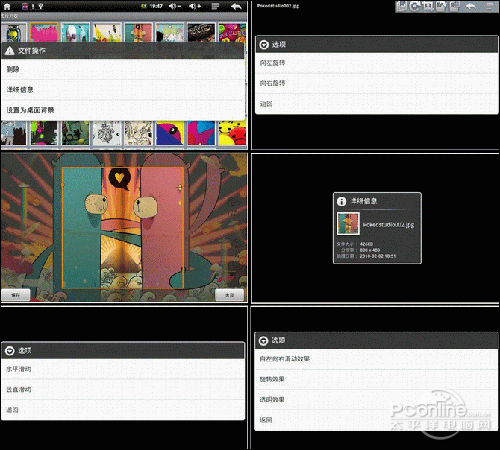Click the fit-to-screen icon in the viewer toolbar
Viewport: 500px width, 450px height.
(x=428, y=6)
